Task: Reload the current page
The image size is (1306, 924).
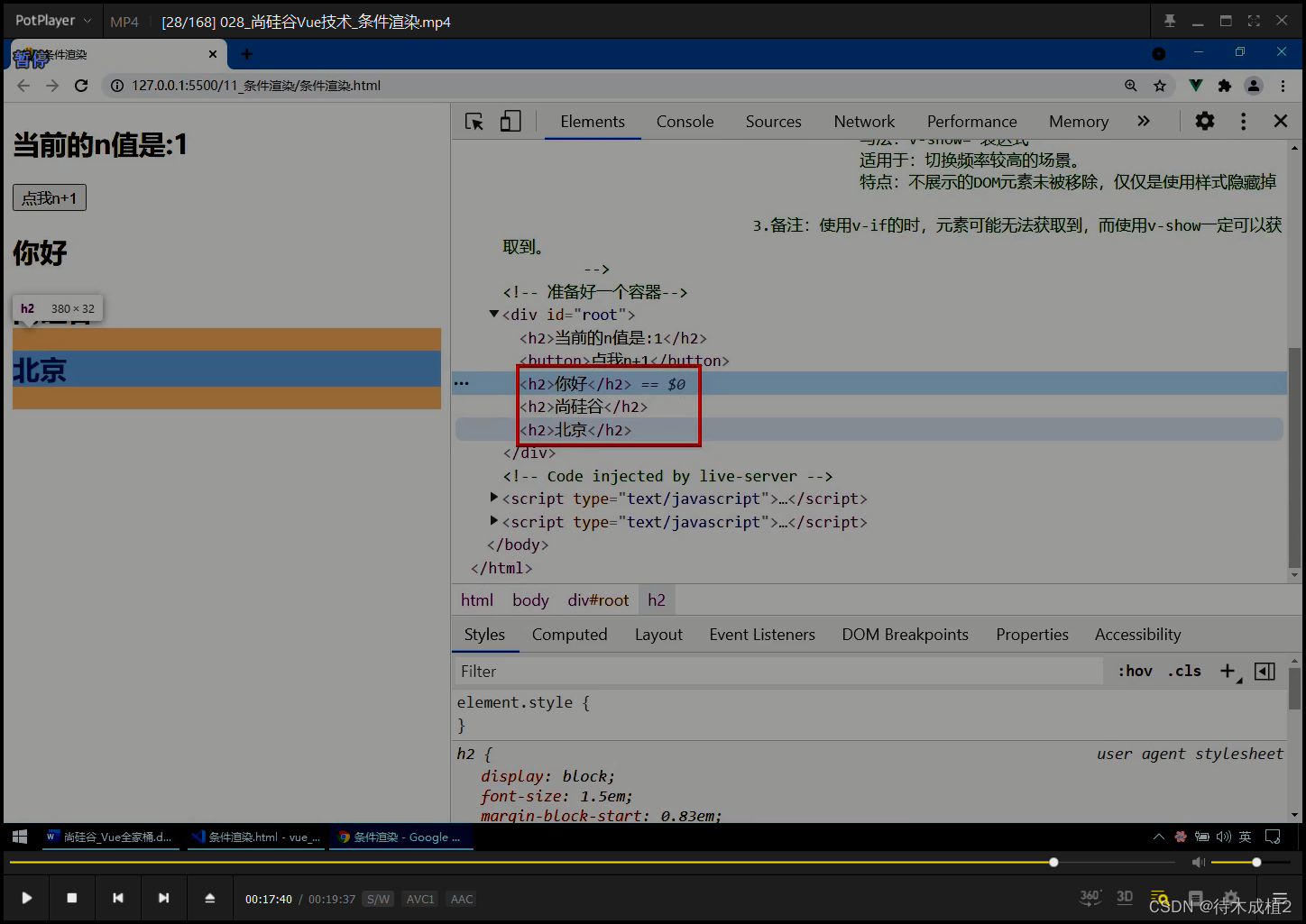Action: pos(81,86)
